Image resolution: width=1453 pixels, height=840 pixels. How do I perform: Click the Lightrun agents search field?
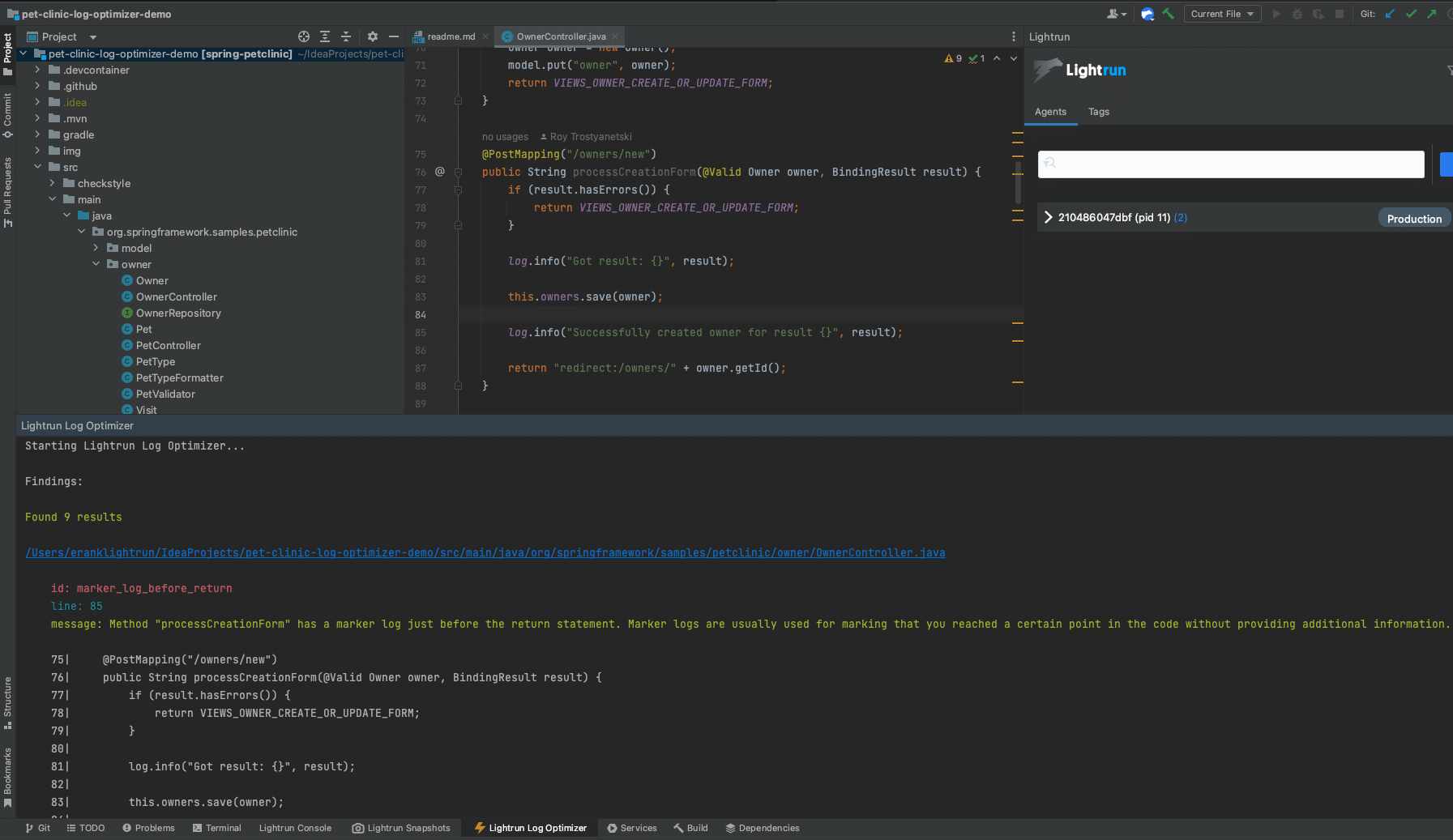[x=1230, y=164]
